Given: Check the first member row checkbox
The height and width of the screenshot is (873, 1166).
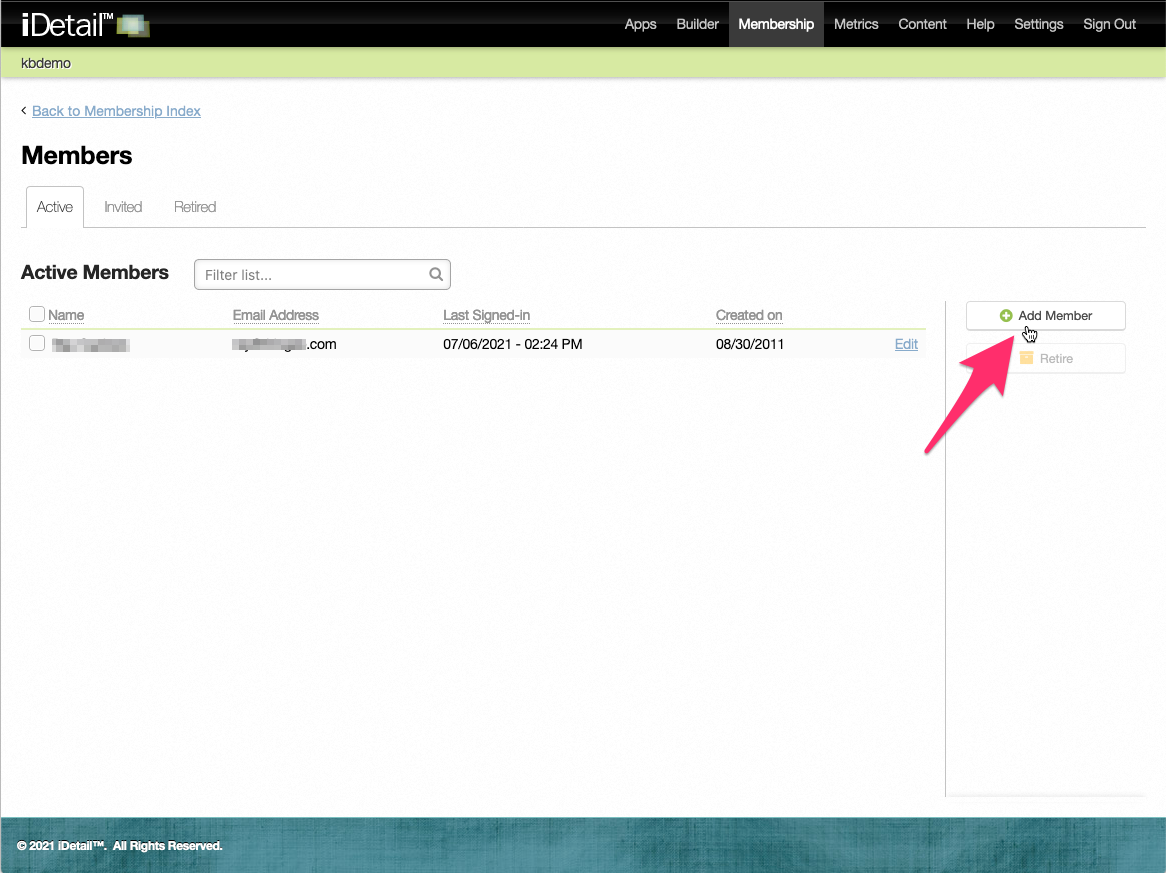Looking at the screenshot, I should pos(37,344).
